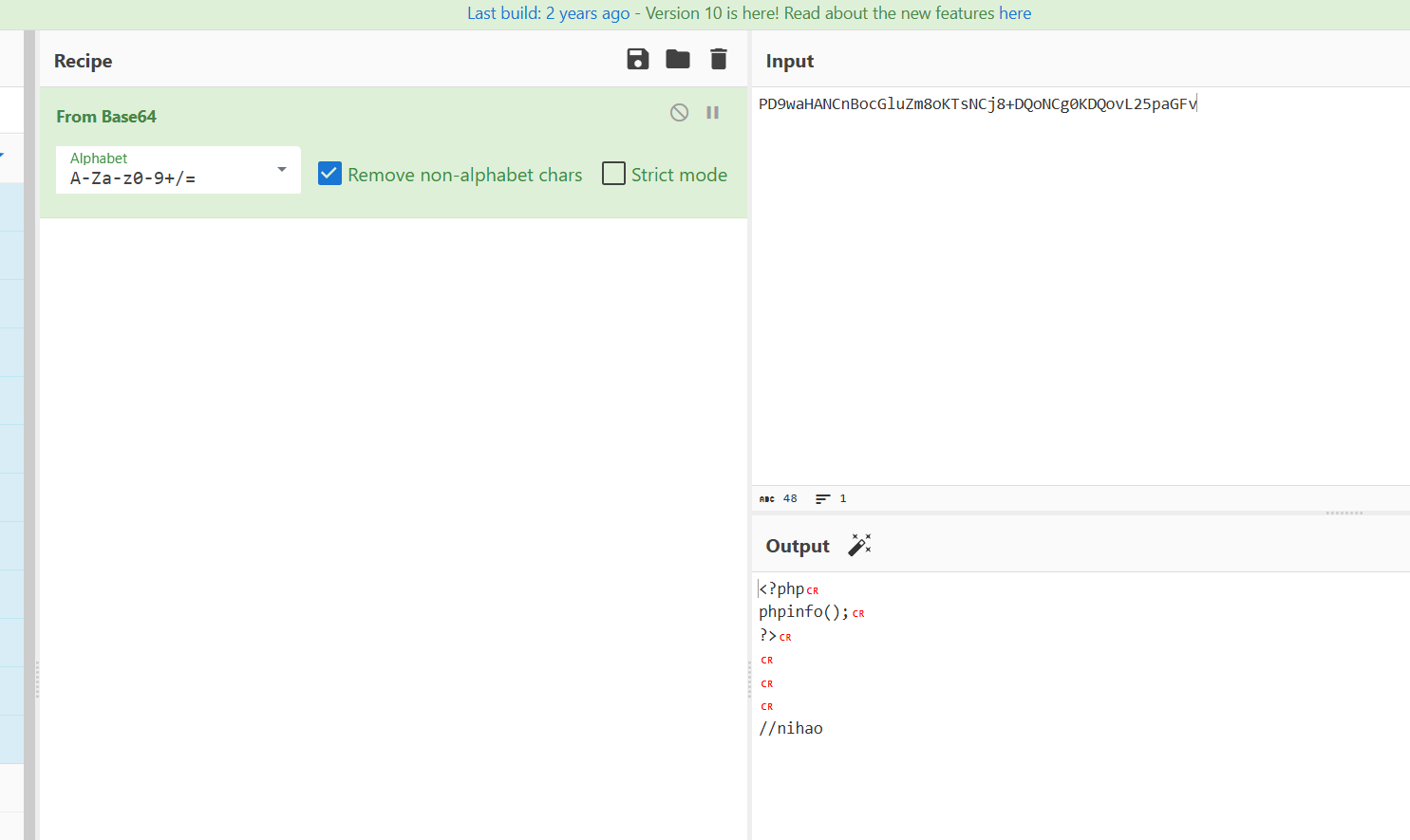Click the <?php output line
Screen dimensions: 1410x840
pyautogui.click(x=781, y=588)
